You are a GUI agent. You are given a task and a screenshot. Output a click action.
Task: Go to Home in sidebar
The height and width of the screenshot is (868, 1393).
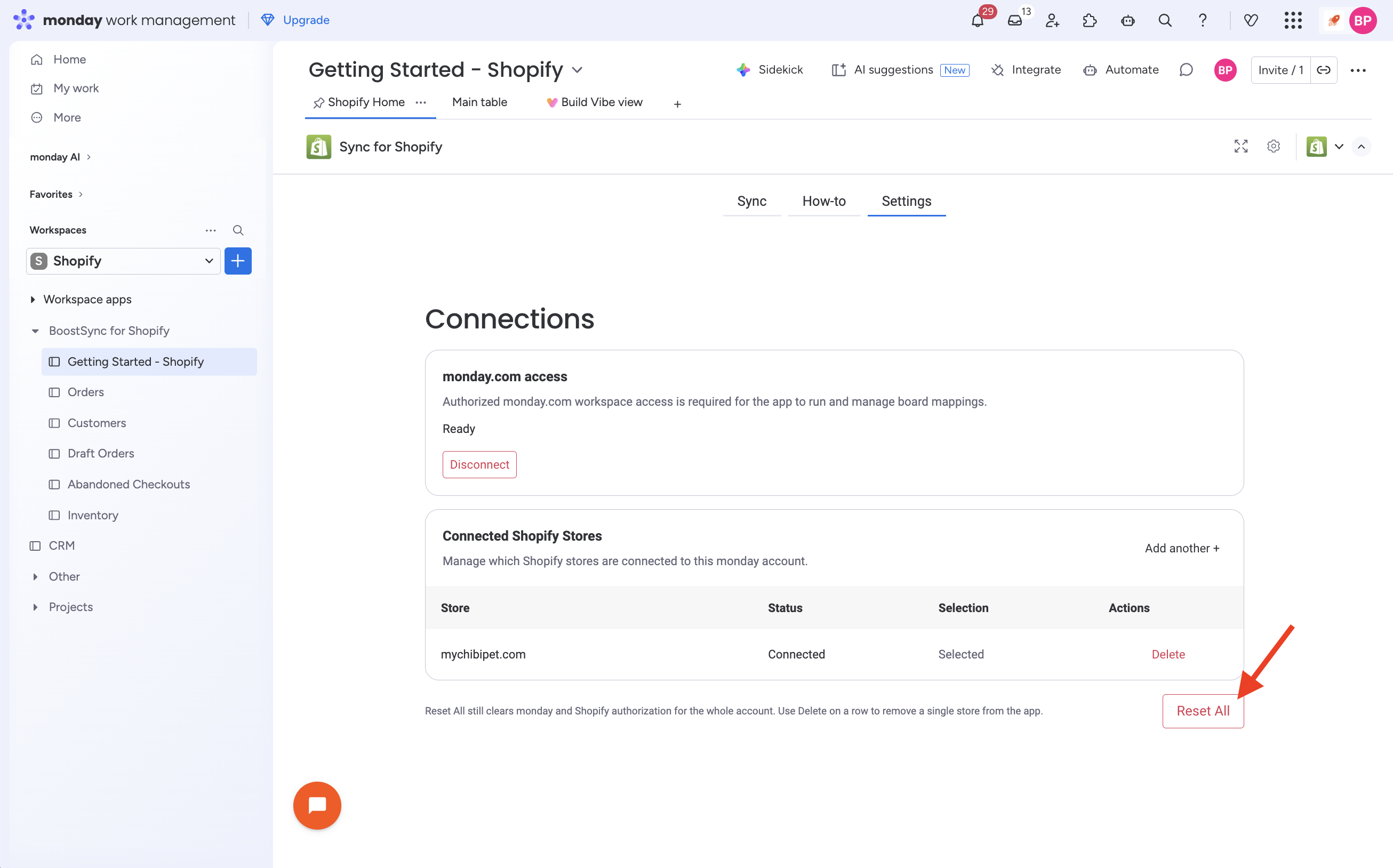point(69,59)
